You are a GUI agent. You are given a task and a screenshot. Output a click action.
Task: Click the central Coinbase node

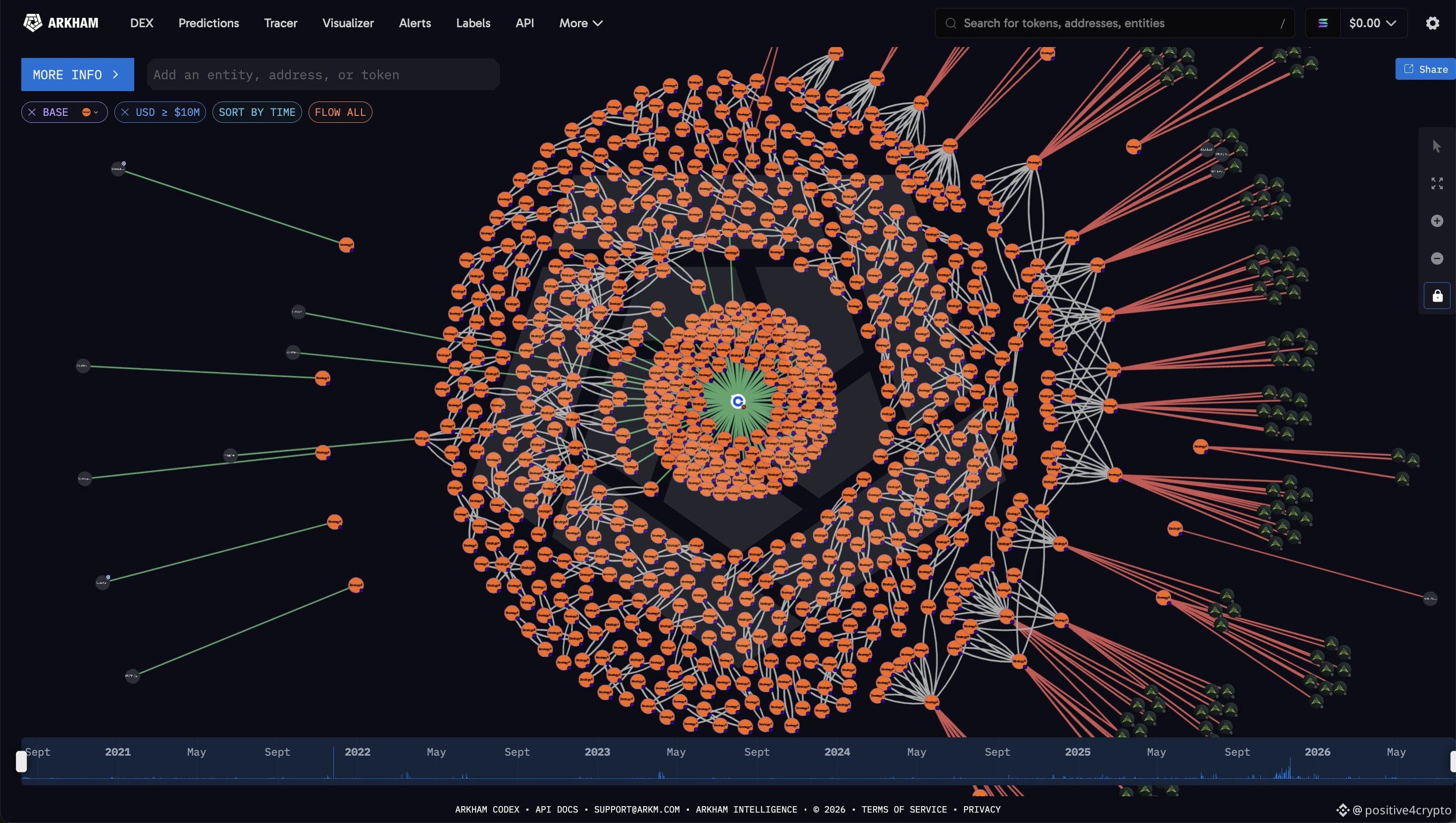(x=737, y=401)
